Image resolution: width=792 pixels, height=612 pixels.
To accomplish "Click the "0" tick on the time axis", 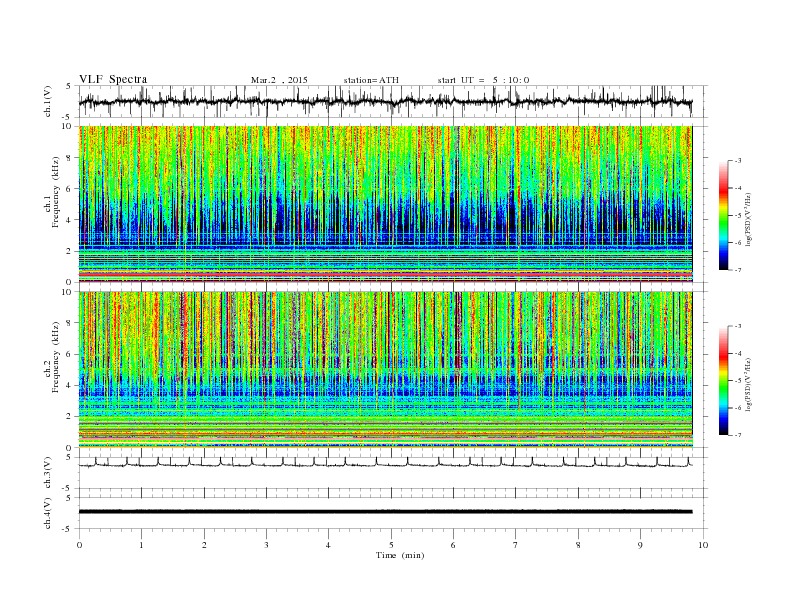I will [x=79, y=545].
